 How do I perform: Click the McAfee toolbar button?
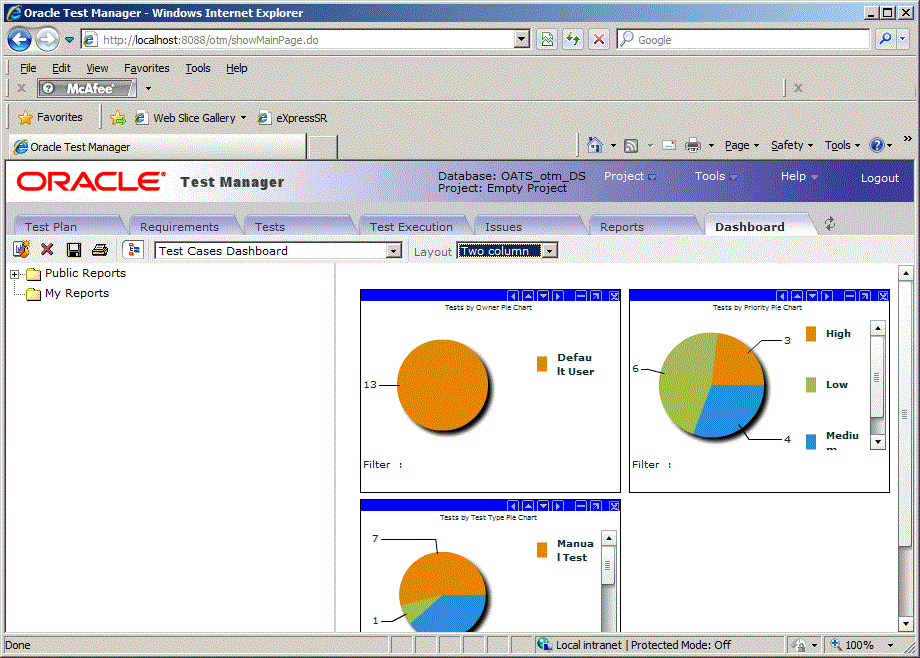point(87,88)
